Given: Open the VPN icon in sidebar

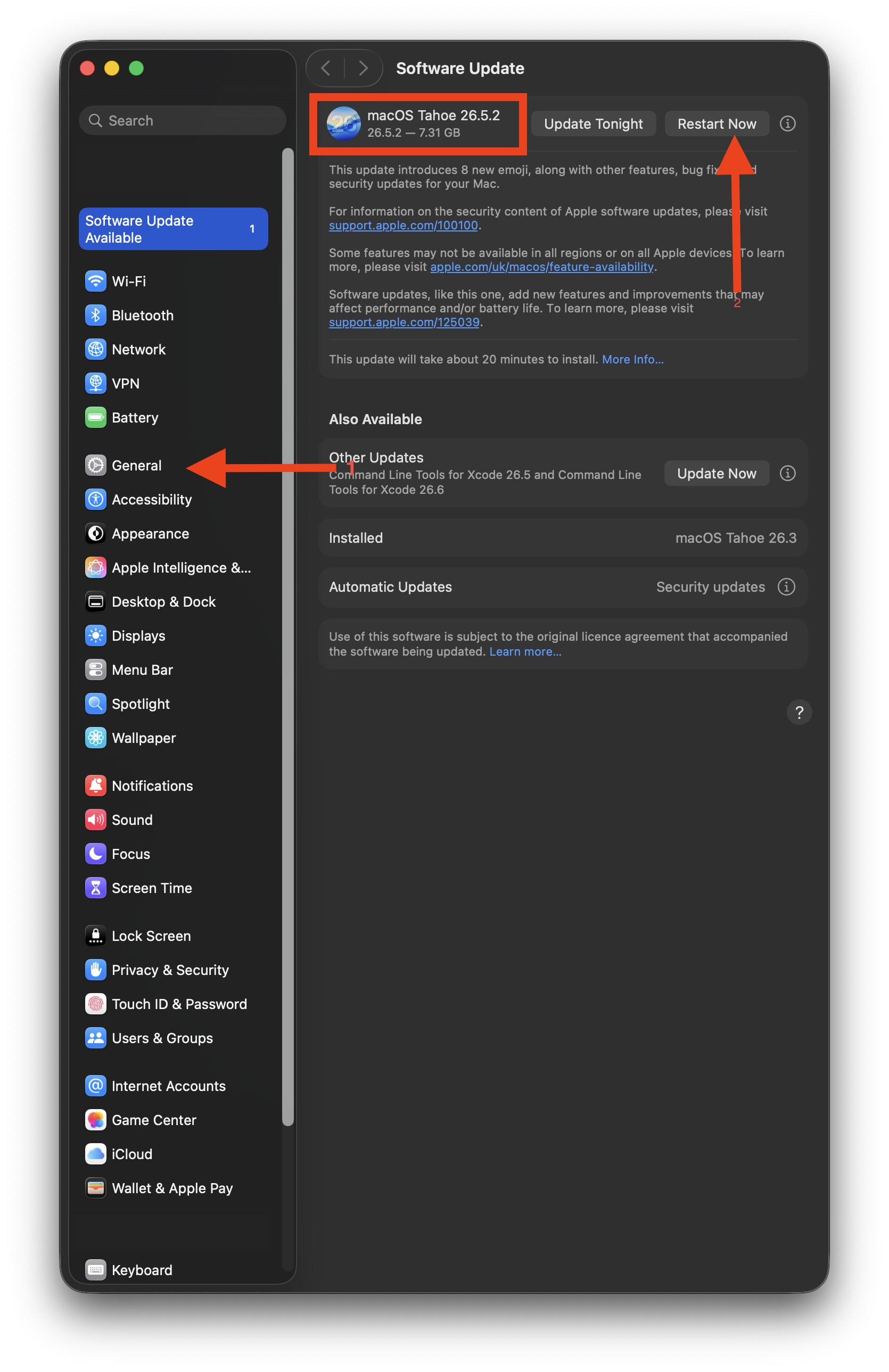Looking at the screenshot, I should click(x=96, y=383).
